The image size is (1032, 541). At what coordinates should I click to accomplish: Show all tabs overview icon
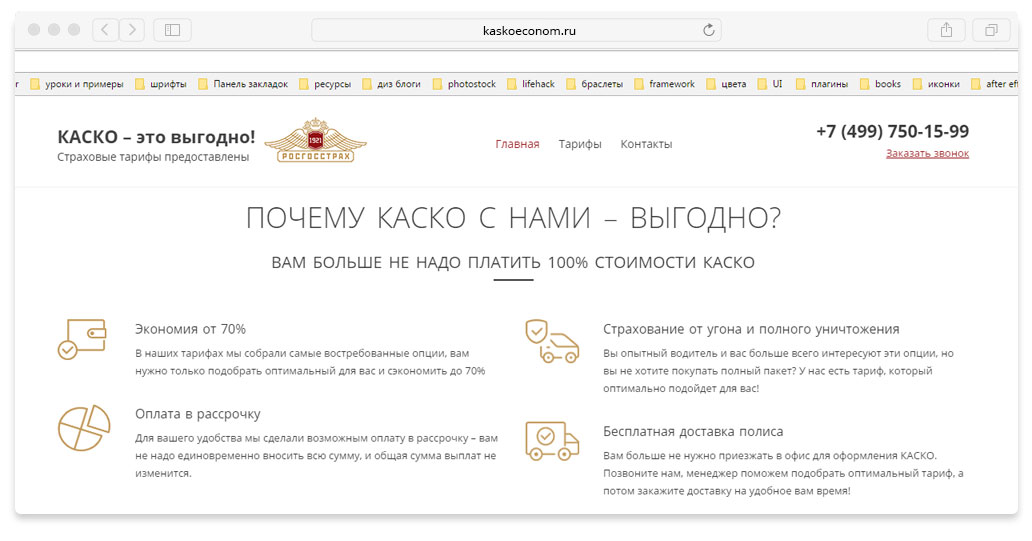991,30
